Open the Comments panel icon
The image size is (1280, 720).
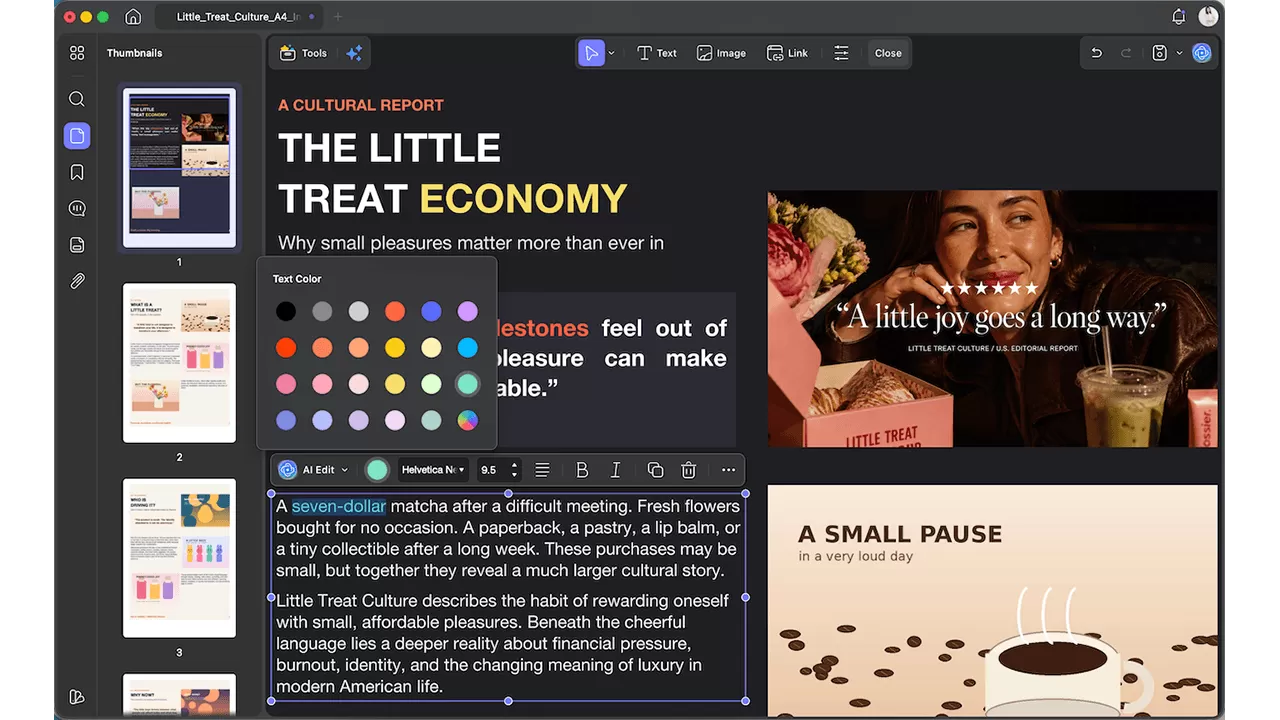(x=77, y=208)
